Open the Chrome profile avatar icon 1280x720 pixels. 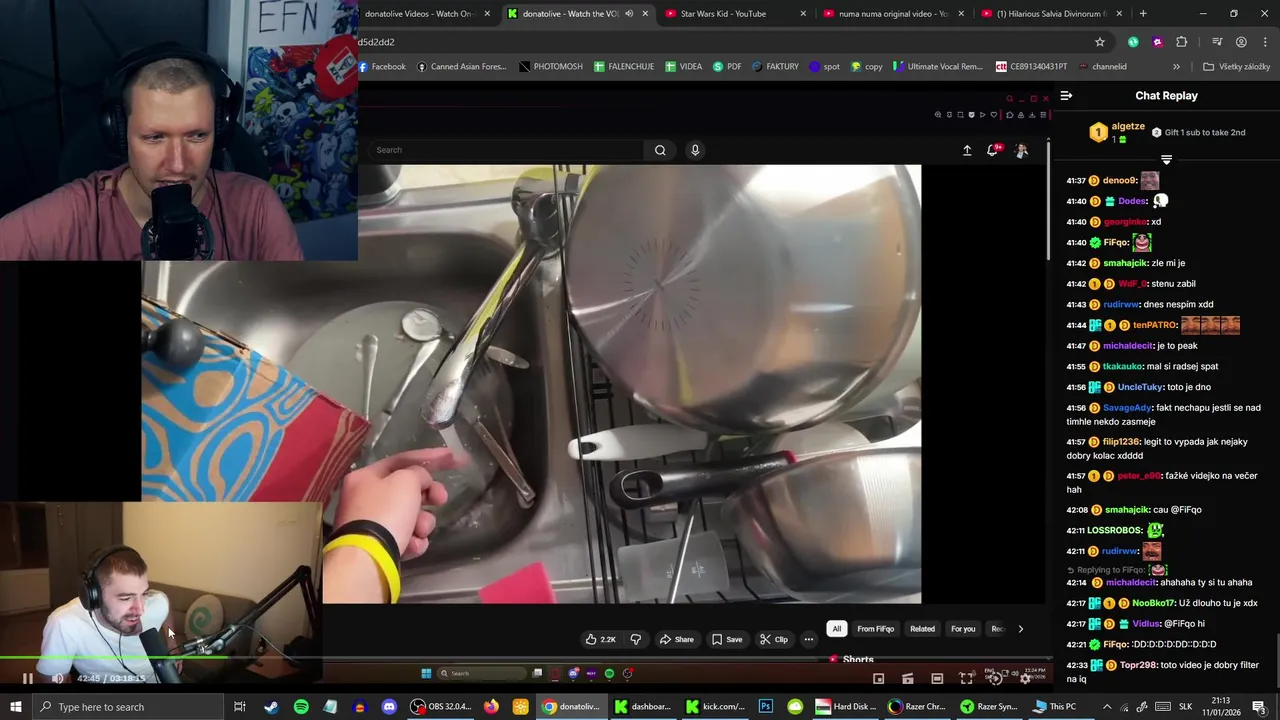click(x=1241, y=42)
